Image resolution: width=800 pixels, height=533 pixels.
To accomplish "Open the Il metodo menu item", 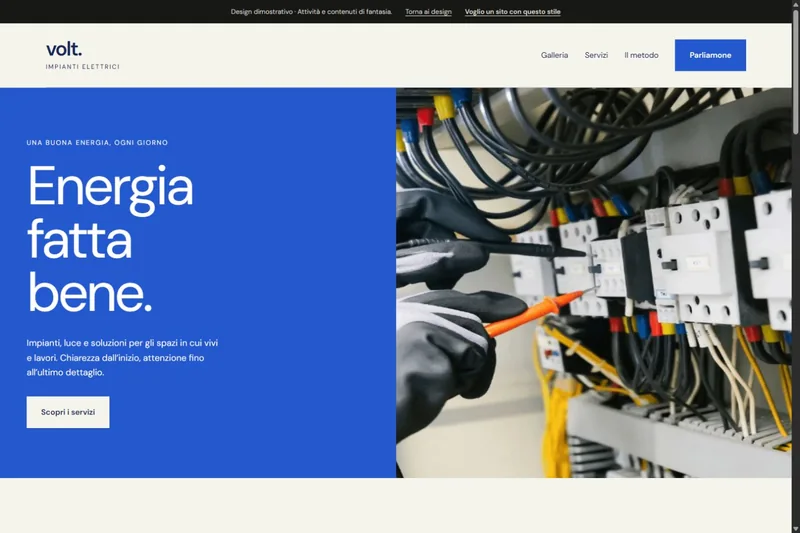I will click(x=641, y=55).
